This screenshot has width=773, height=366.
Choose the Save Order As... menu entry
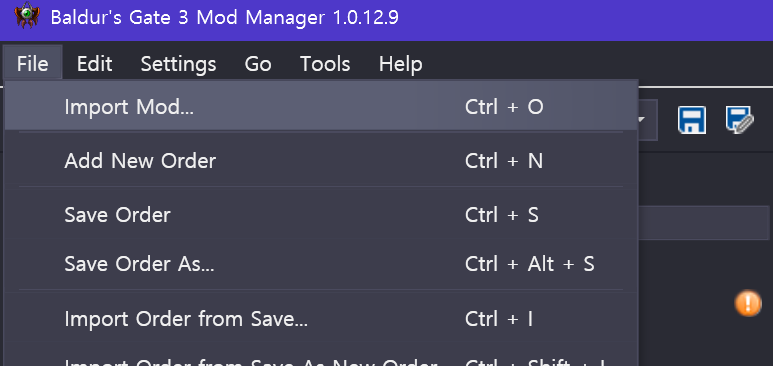[321, 264]
